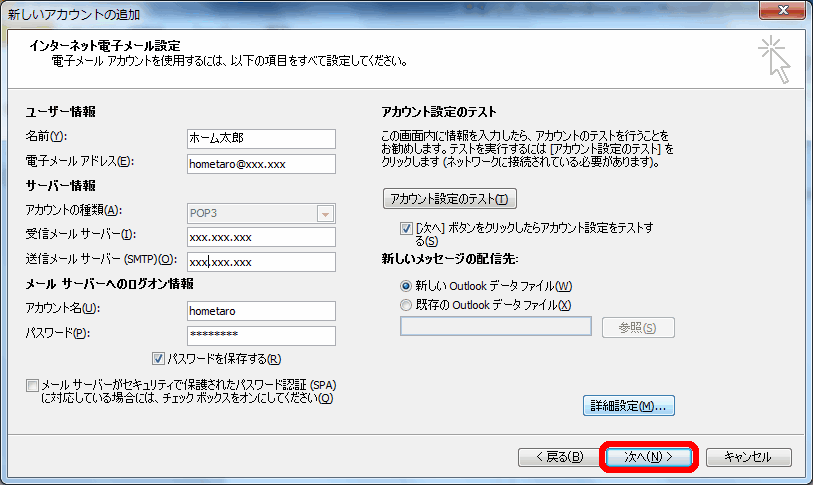Select 既存の Outlook データ ファイル radio button
813x485 pixels.
(405, 305)
